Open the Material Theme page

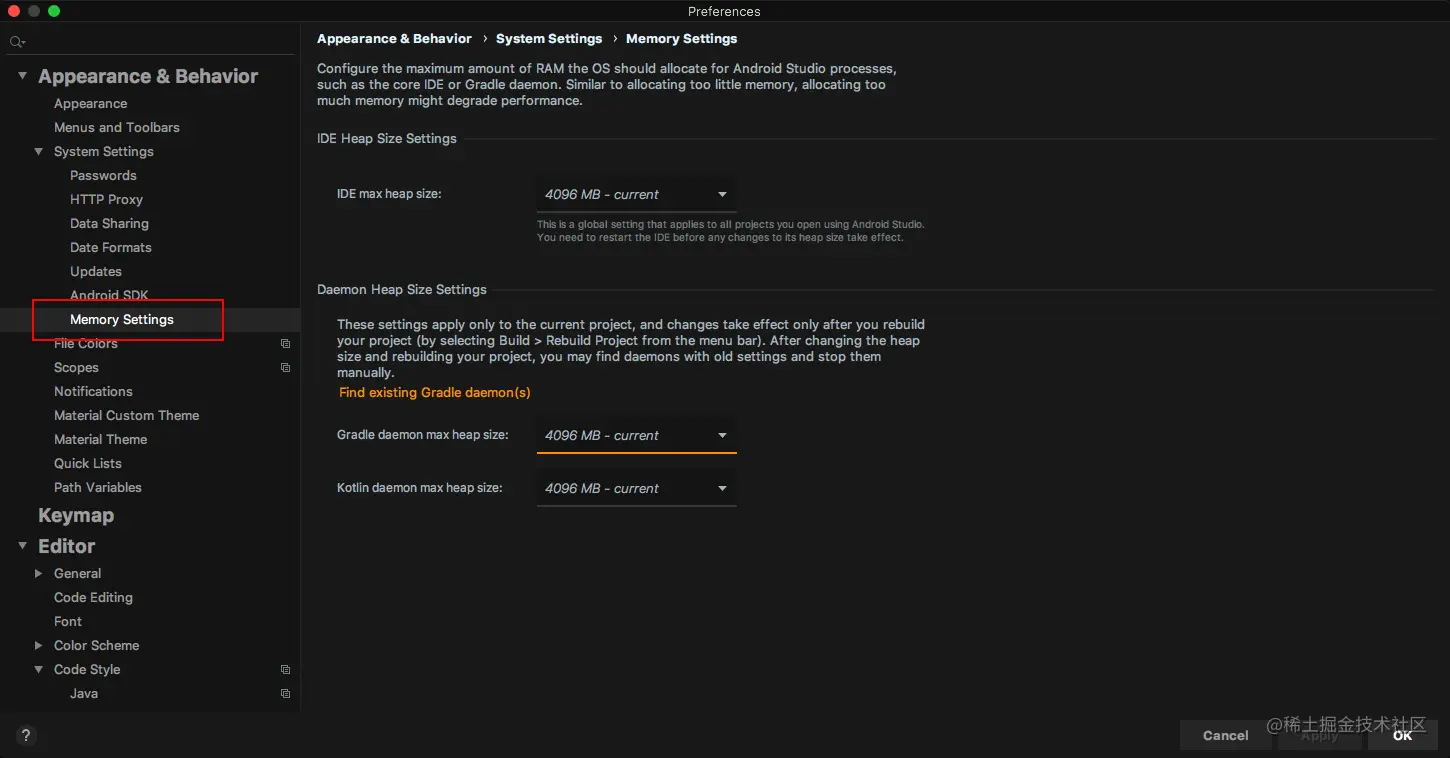[100, 439]
